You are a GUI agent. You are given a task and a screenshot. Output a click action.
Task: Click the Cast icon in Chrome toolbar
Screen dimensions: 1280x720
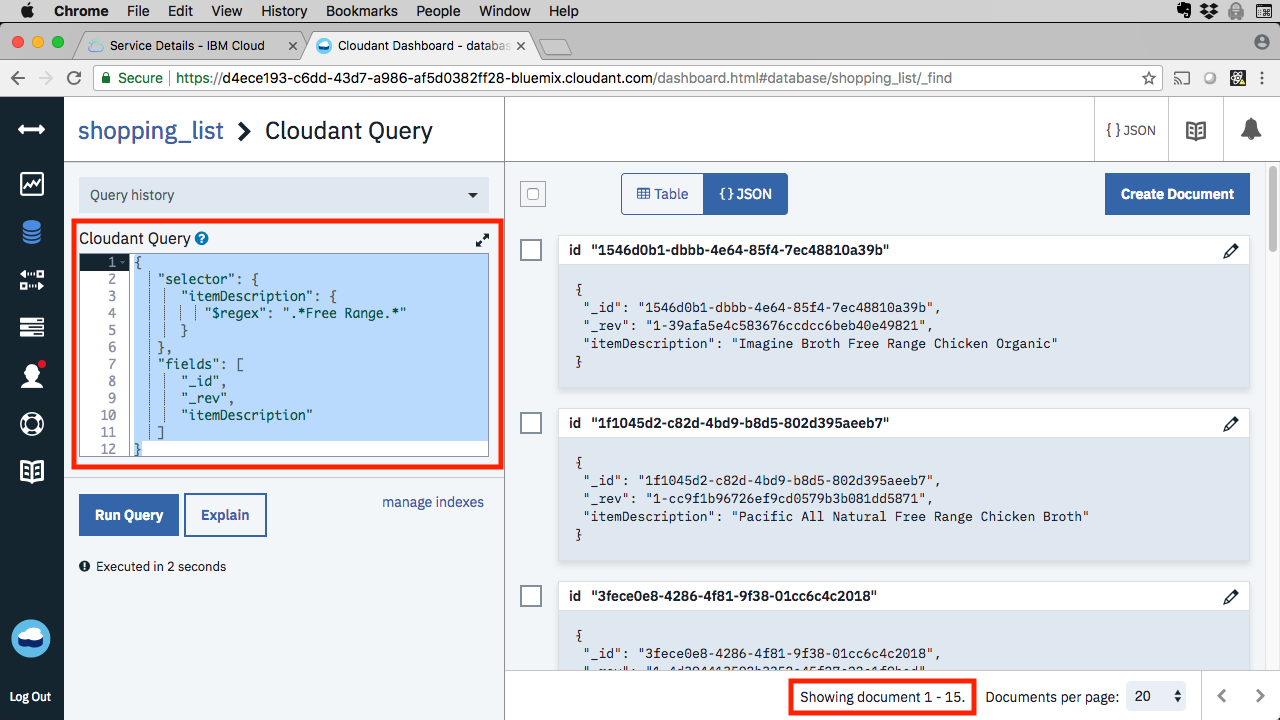pyautogui.click(x=1182, y=78)
